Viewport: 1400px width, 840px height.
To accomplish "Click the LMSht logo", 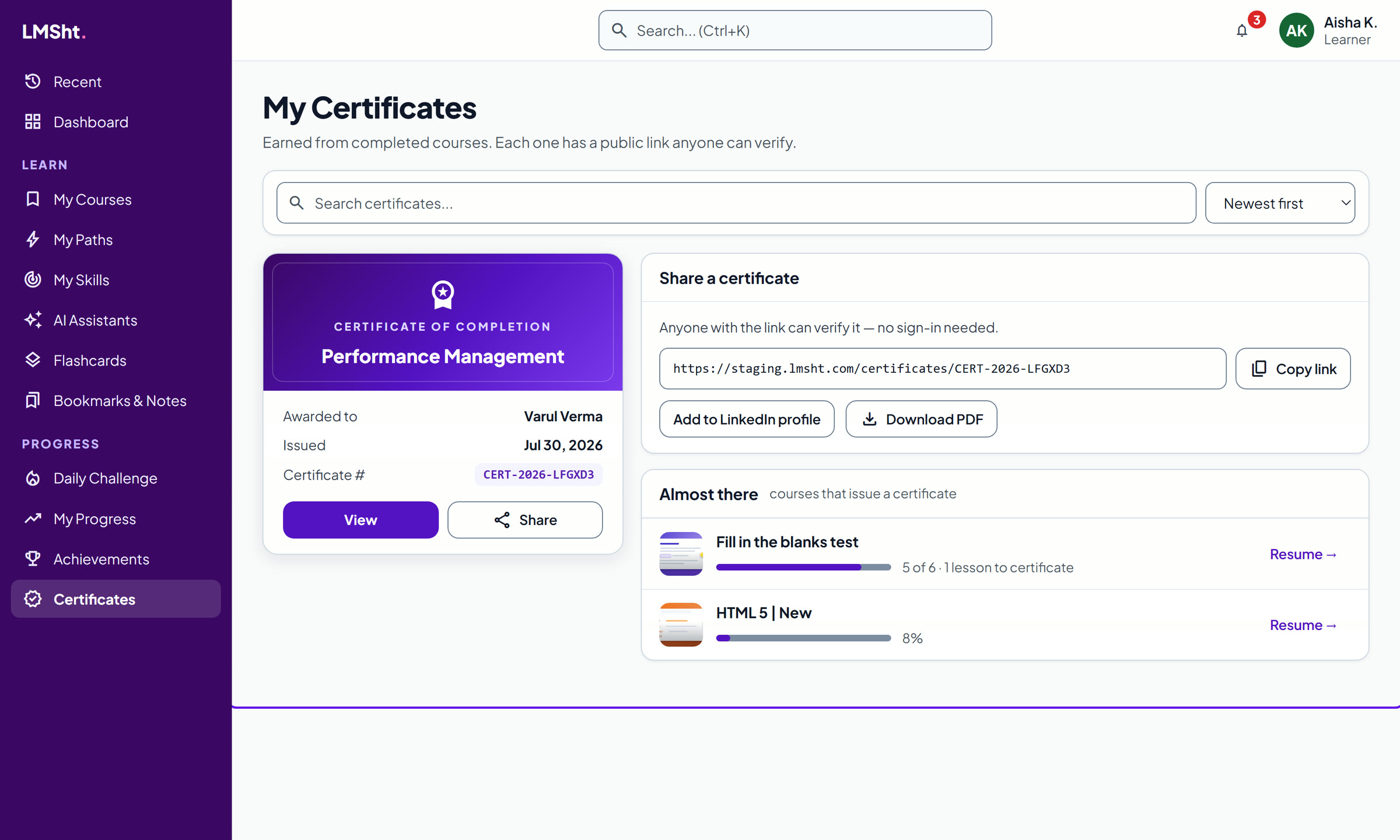I will [54, 32].
